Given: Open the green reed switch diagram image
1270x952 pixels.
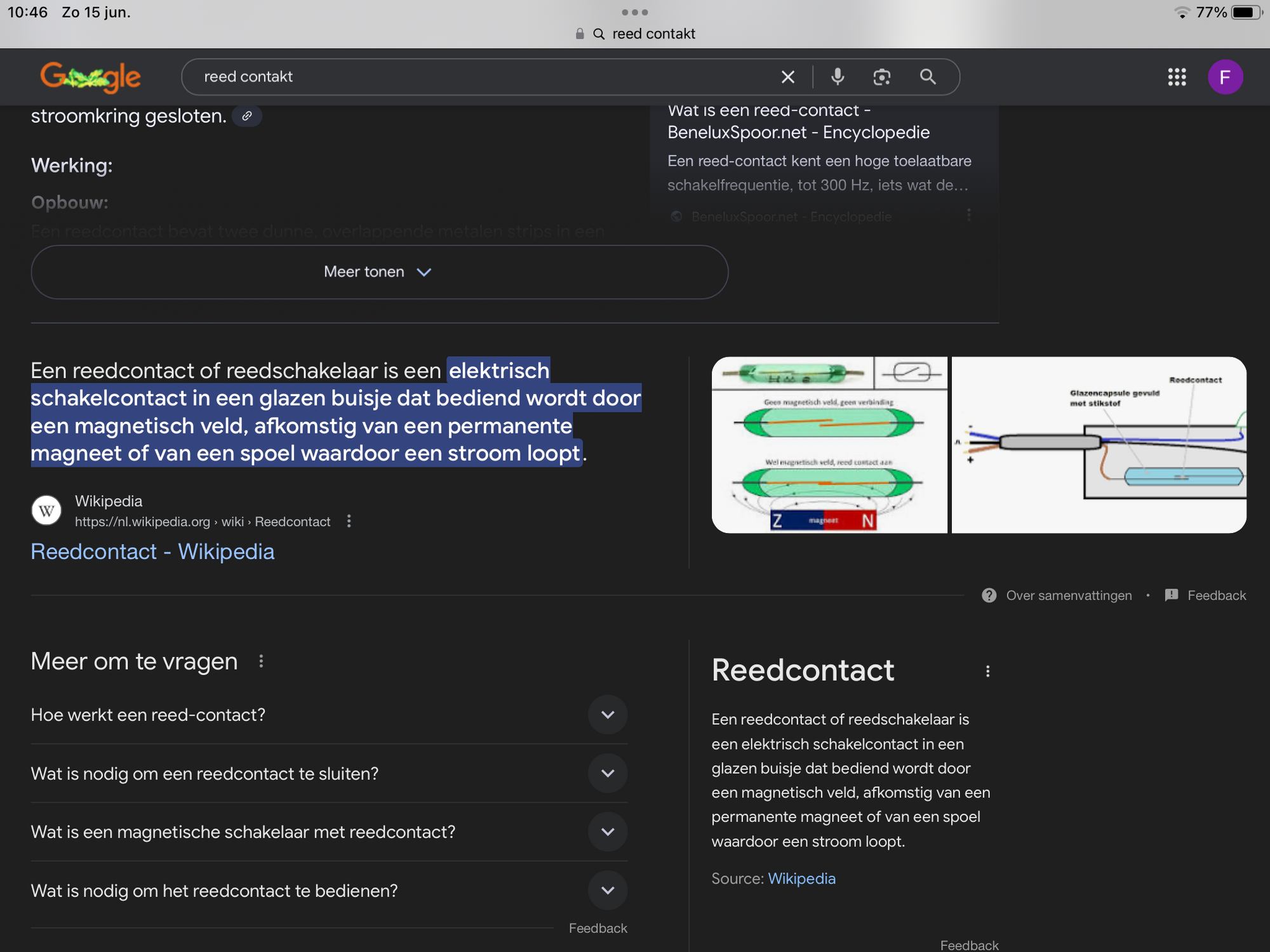Looking at the screenshot, I should 829,444.
